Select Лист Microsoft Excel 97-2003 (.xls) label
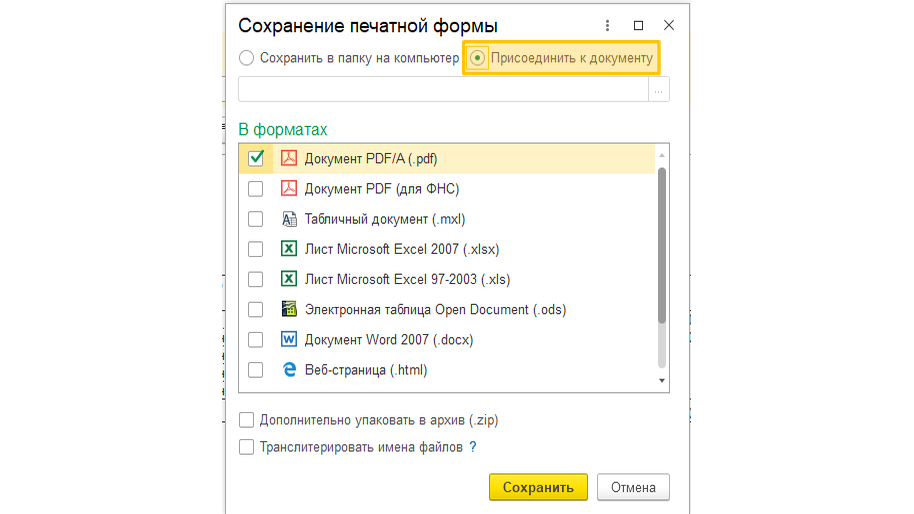914x514 pixels. (407, 280)
